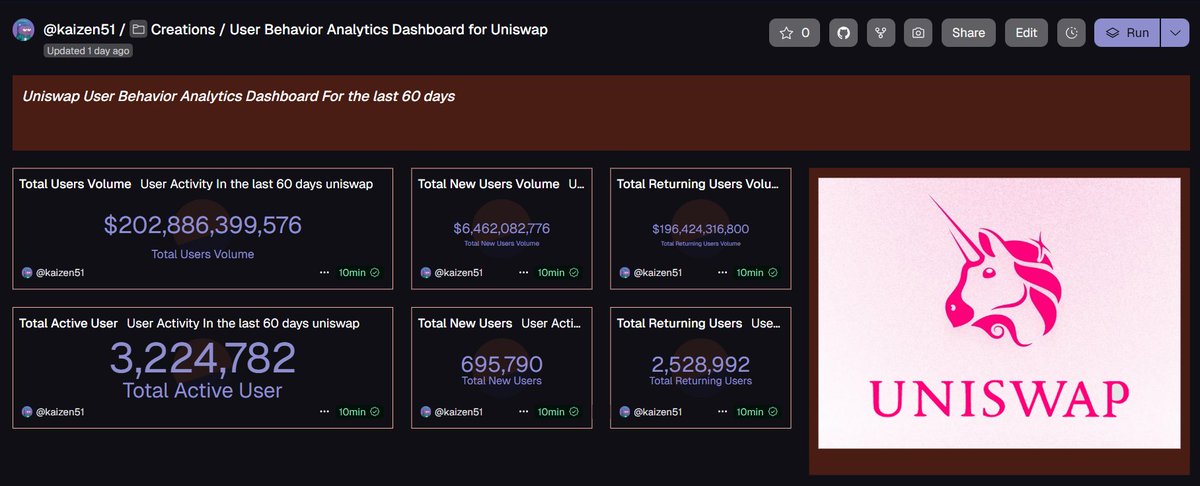1200x486 pixels.
Task: Expand the Run dropdown arrow
Action: pos(1175,33)
